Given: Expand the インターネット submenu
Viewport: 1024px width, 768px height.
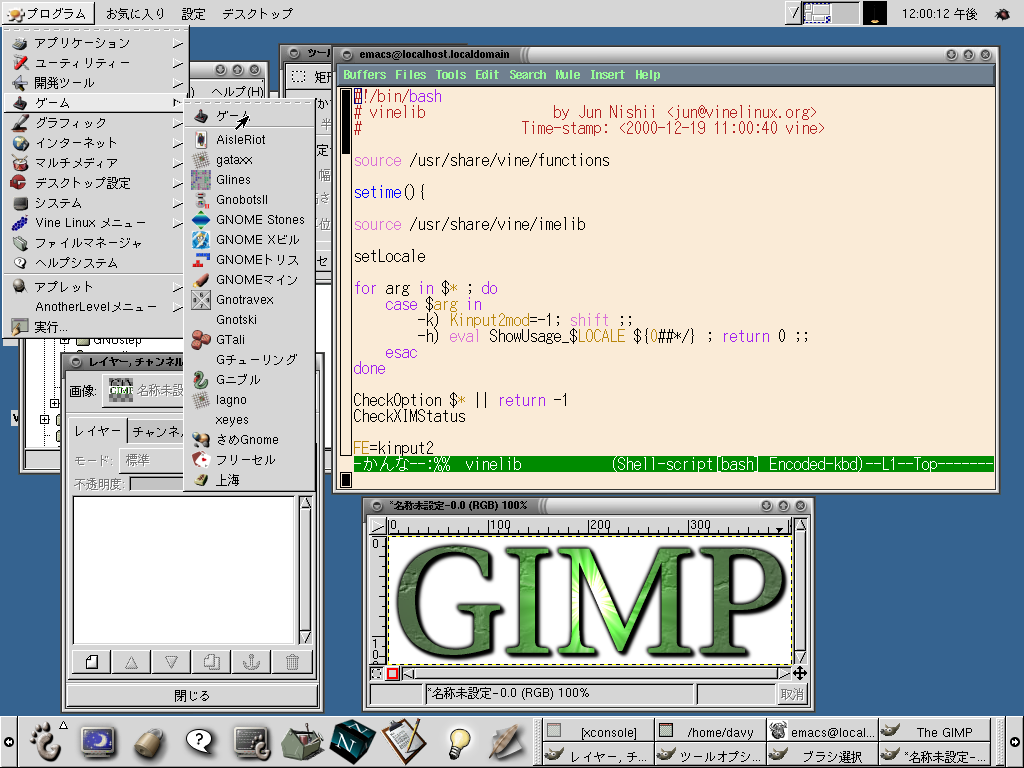Looking at the screenshot, I should click(95, 143).
